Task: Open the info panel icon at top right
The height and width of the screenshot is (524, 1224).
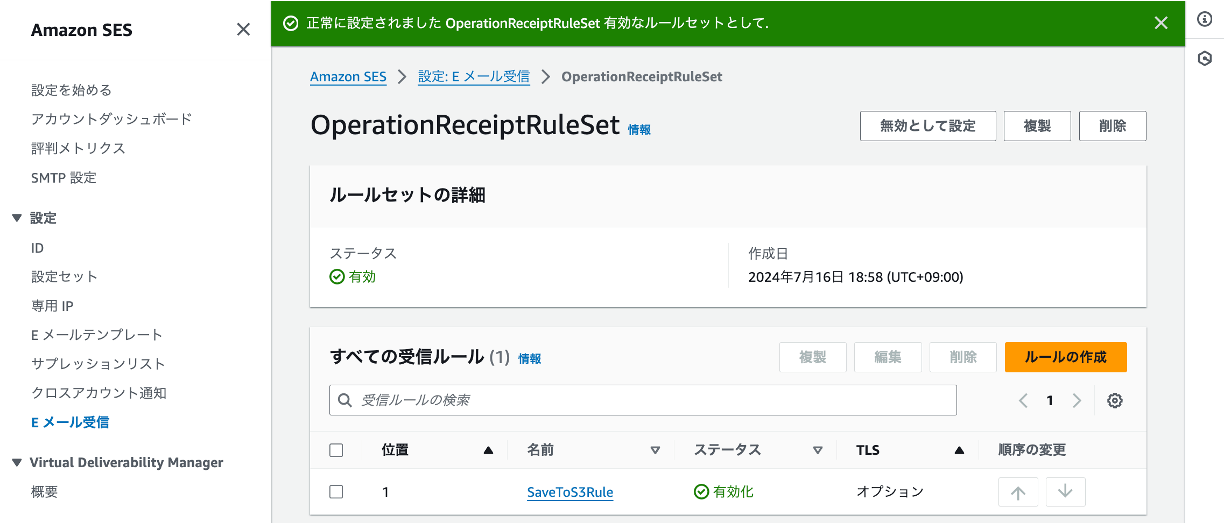Action: tap(1205, 21)
